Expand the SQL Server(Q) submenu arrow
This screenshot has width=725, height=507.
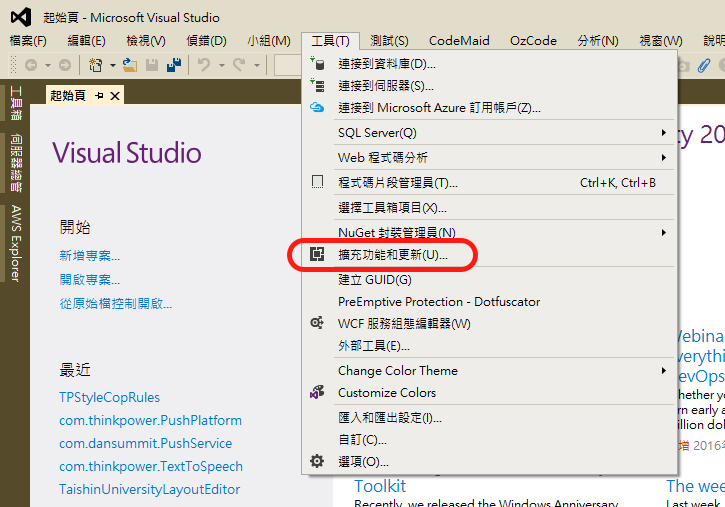[664, 133]
